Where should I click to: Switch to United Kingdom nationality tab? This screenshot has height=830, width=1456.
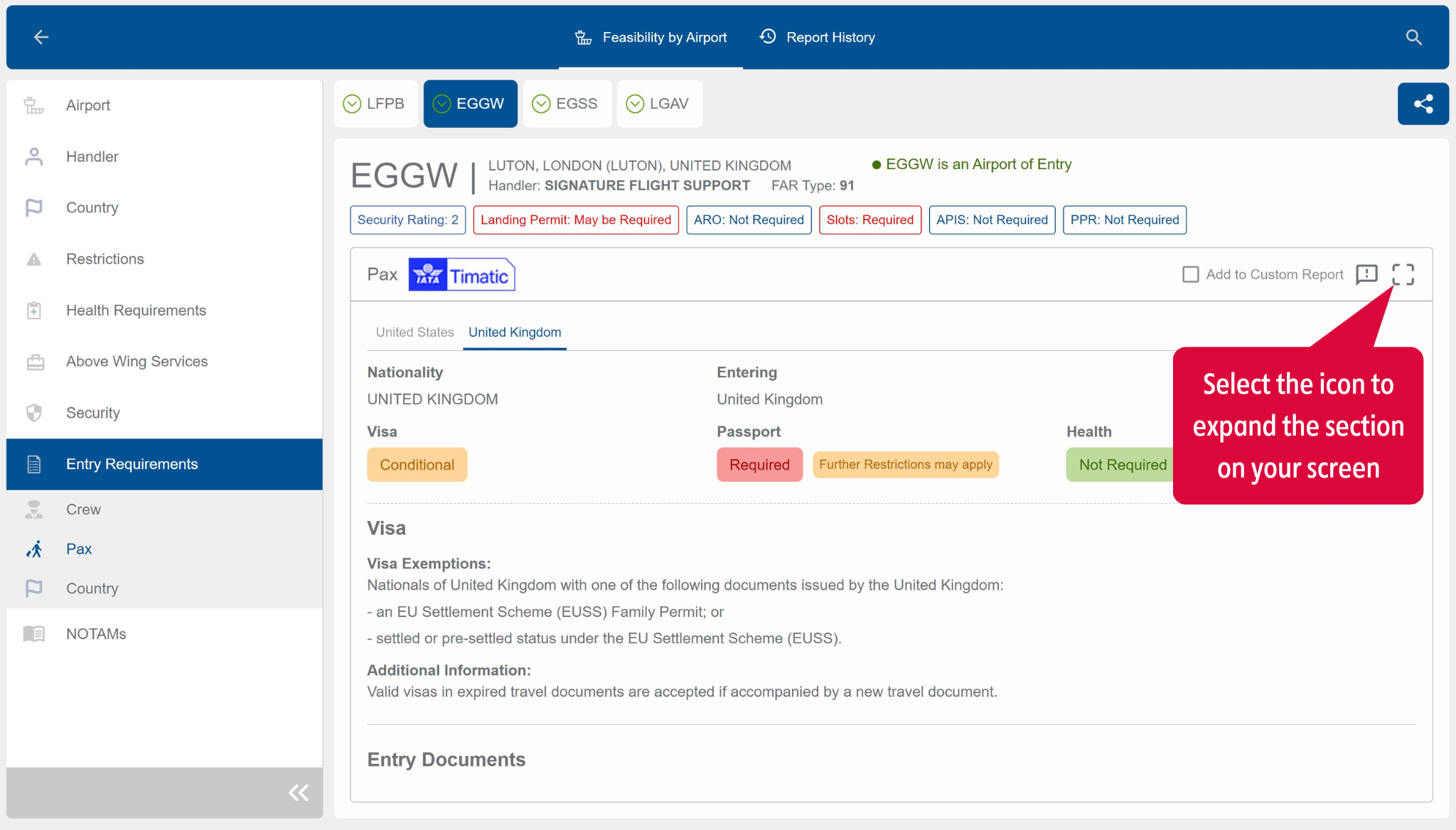pos(515,332)
